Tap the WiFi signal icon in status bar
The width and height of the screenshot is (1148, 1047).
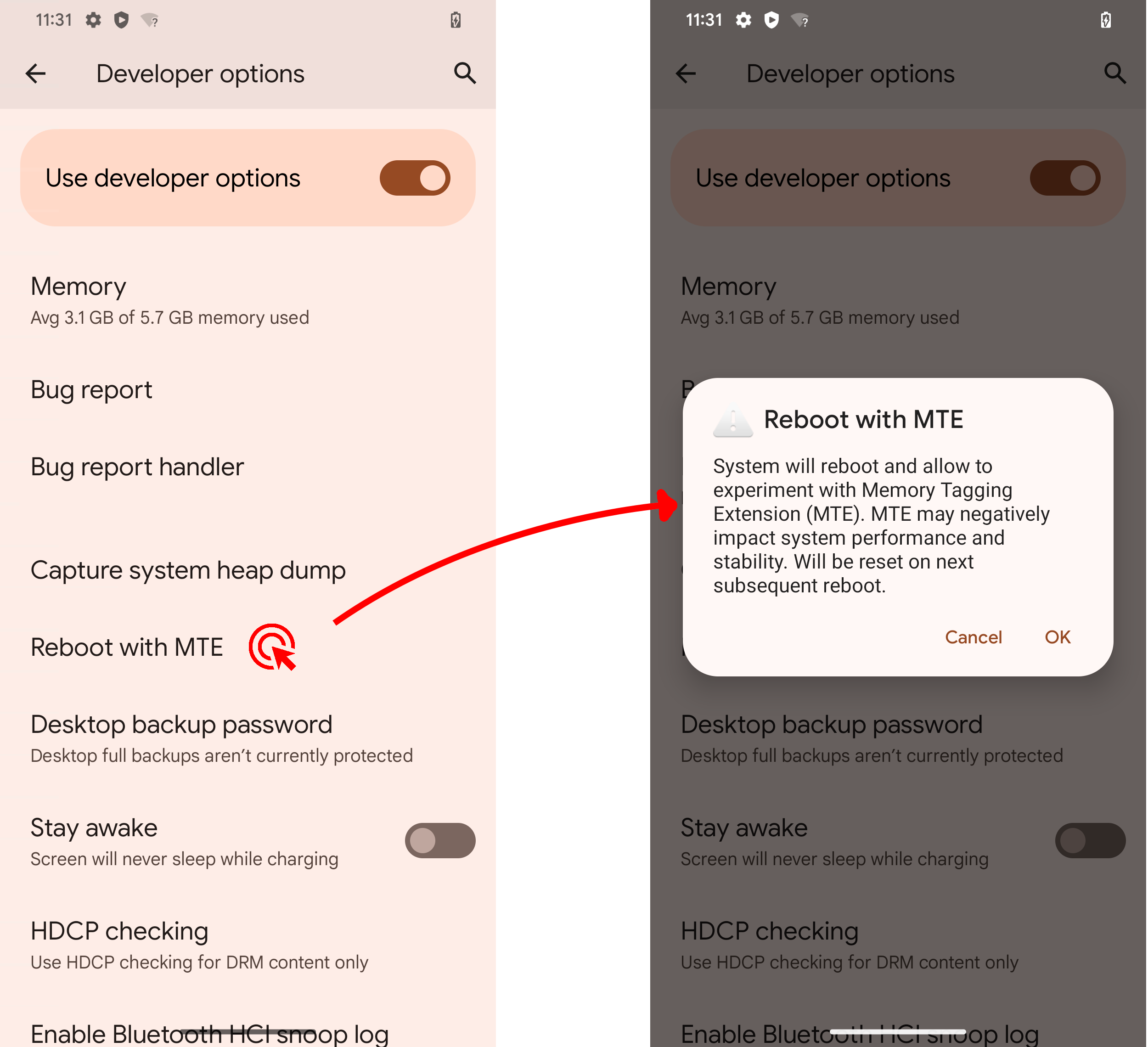[x=155, y=19]
